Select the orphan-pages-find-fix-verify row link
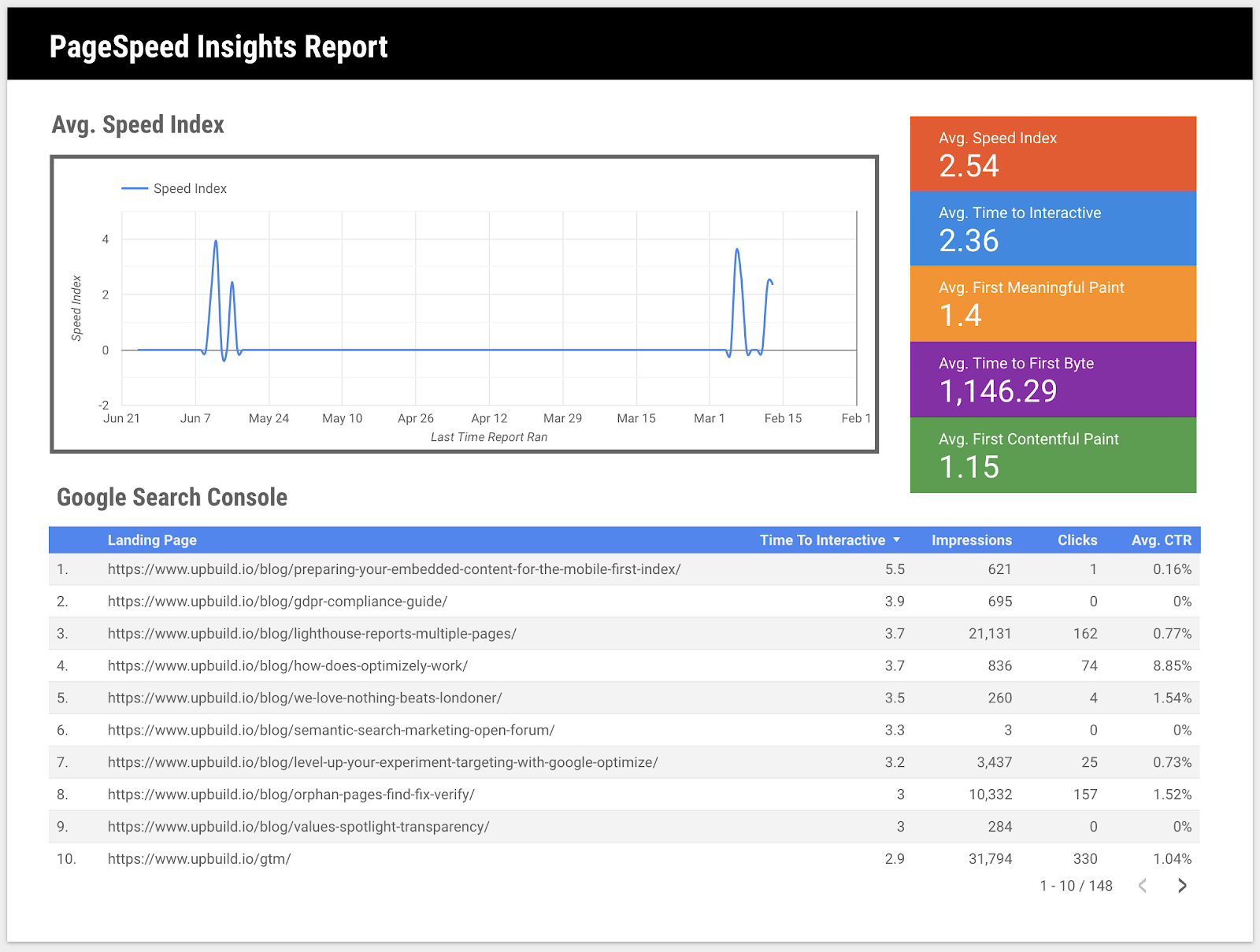This screenshot has width=1260, height=952. click(291, 795)
